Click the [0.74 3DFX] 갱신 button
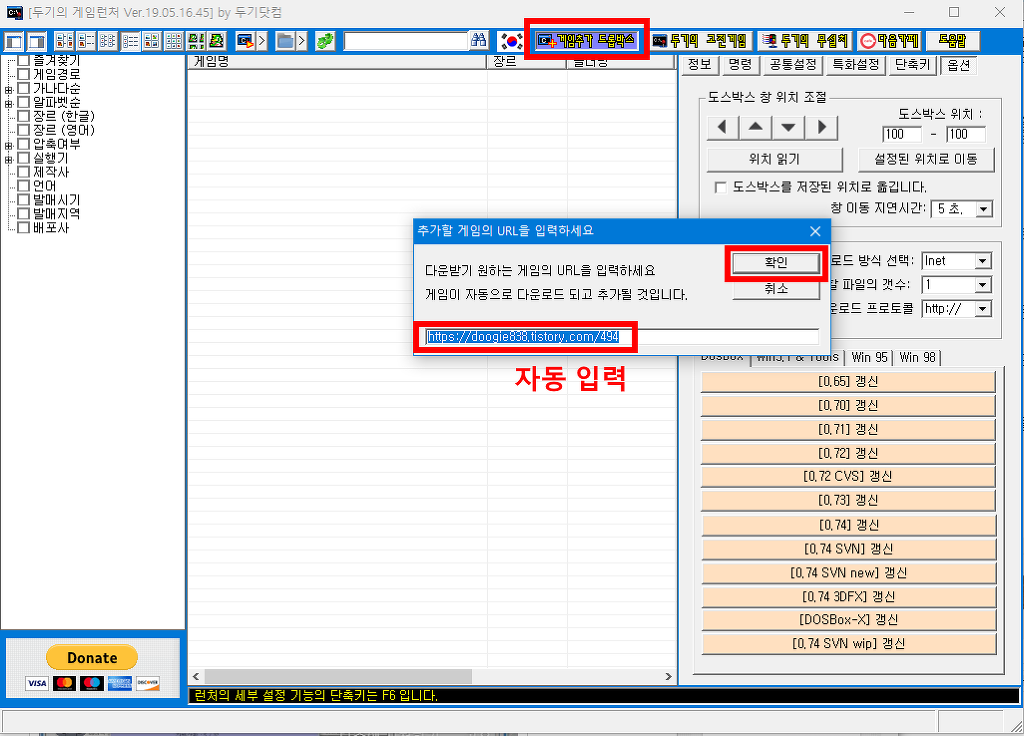 point(848,596)
